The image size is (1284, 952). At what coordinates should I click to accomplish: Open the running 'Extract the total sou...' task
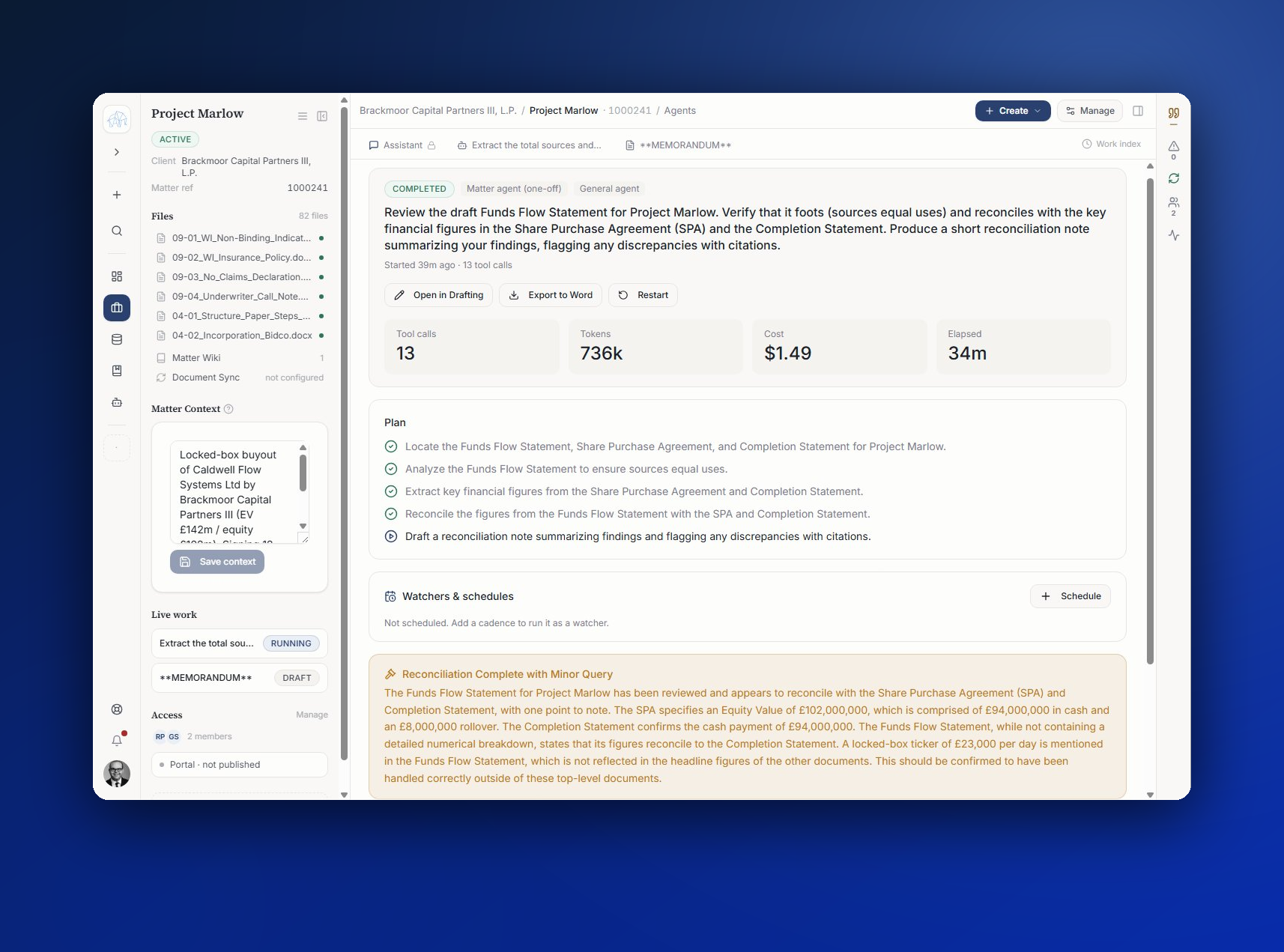240,643
